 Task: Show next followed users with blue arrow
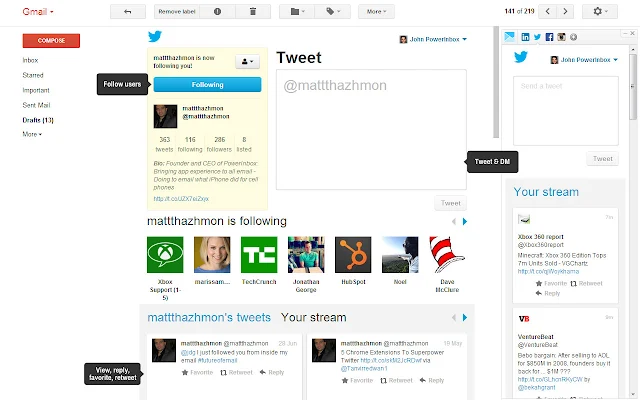[x=464, y=222]
